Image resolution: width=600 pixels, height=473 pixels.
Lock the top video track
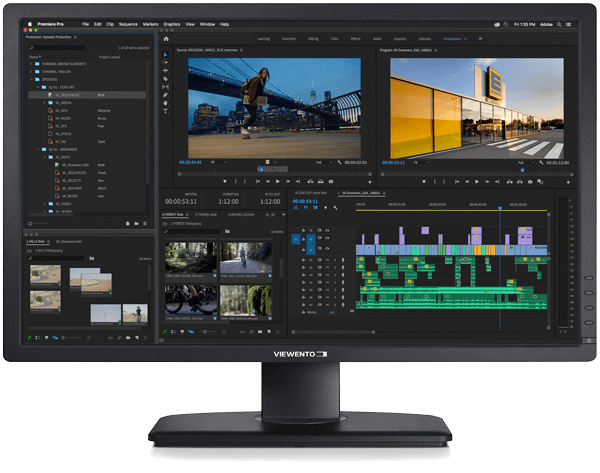[303, 230]
